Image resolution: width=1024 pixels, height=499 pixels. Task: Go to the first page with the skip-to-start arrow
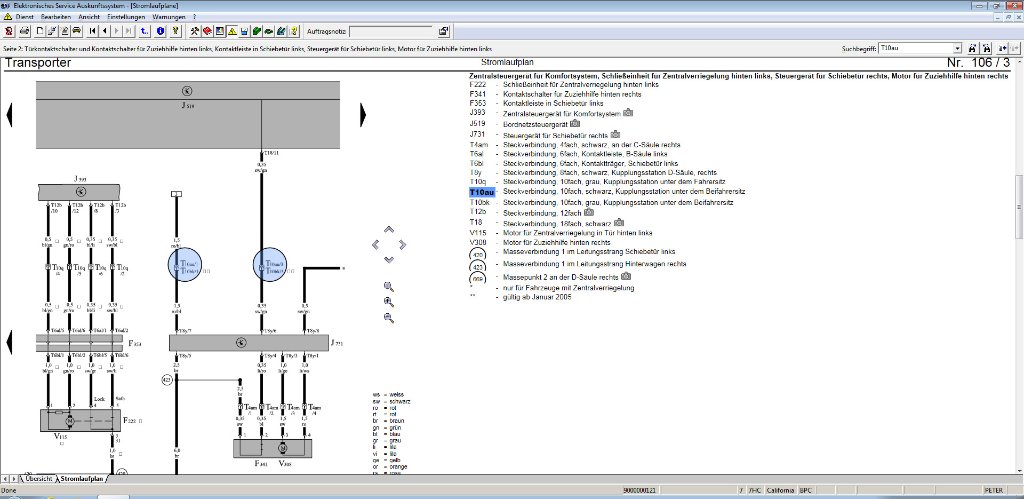coord(92,32)
